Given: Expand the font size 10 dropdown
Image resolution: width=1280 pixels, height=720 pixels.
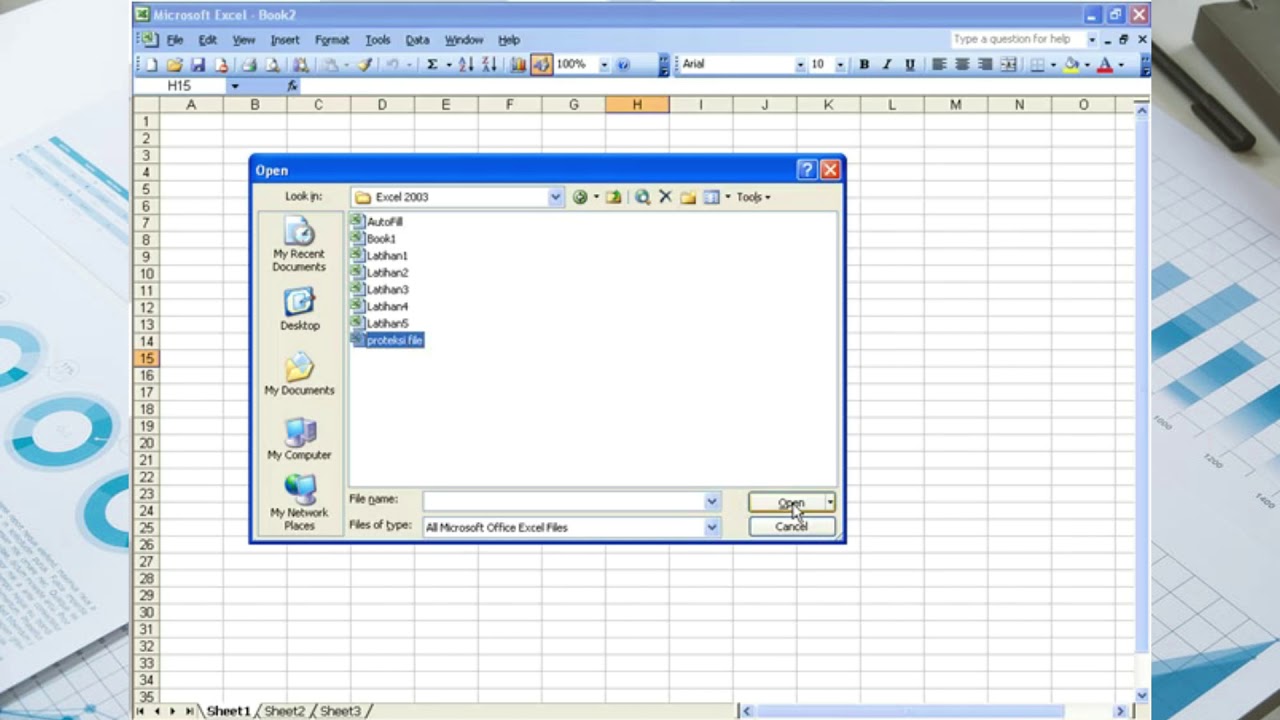Looking at the screenshot, I should coord(840,64).
